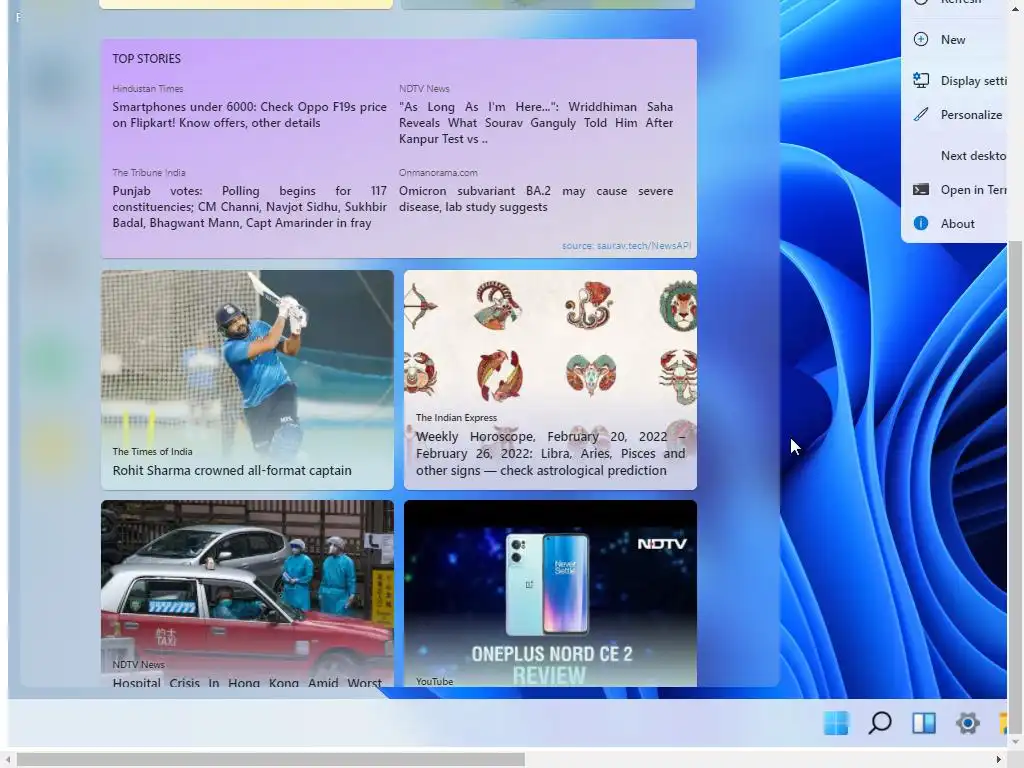The width and height of the screenshot is (1024, 768).
Task: Click the TOP STORIES heading
Action: point(146,59)
